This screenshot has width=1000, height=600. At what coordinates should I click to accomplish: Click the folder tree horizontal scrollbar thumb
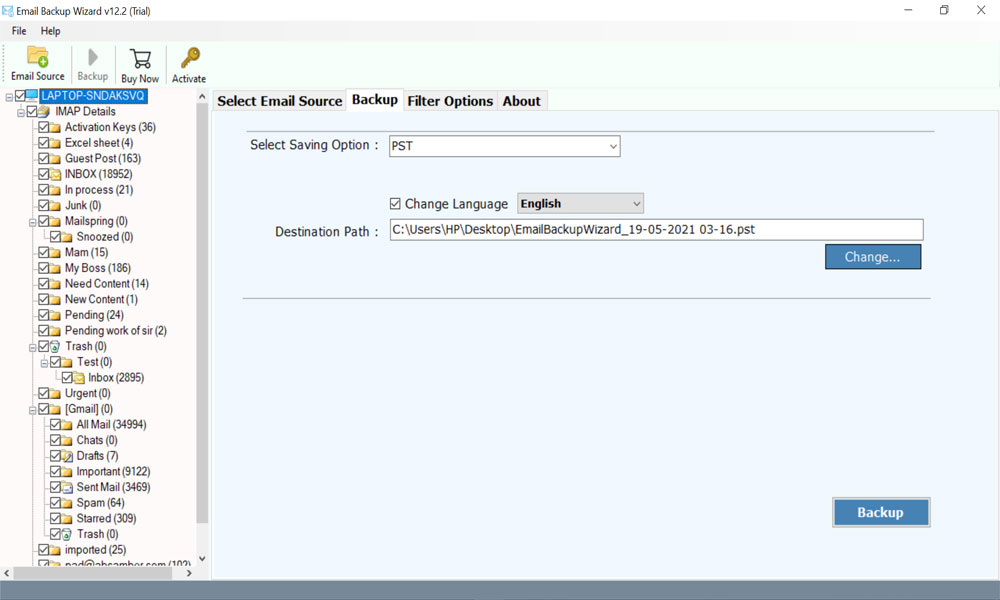[x=93, y=573]
